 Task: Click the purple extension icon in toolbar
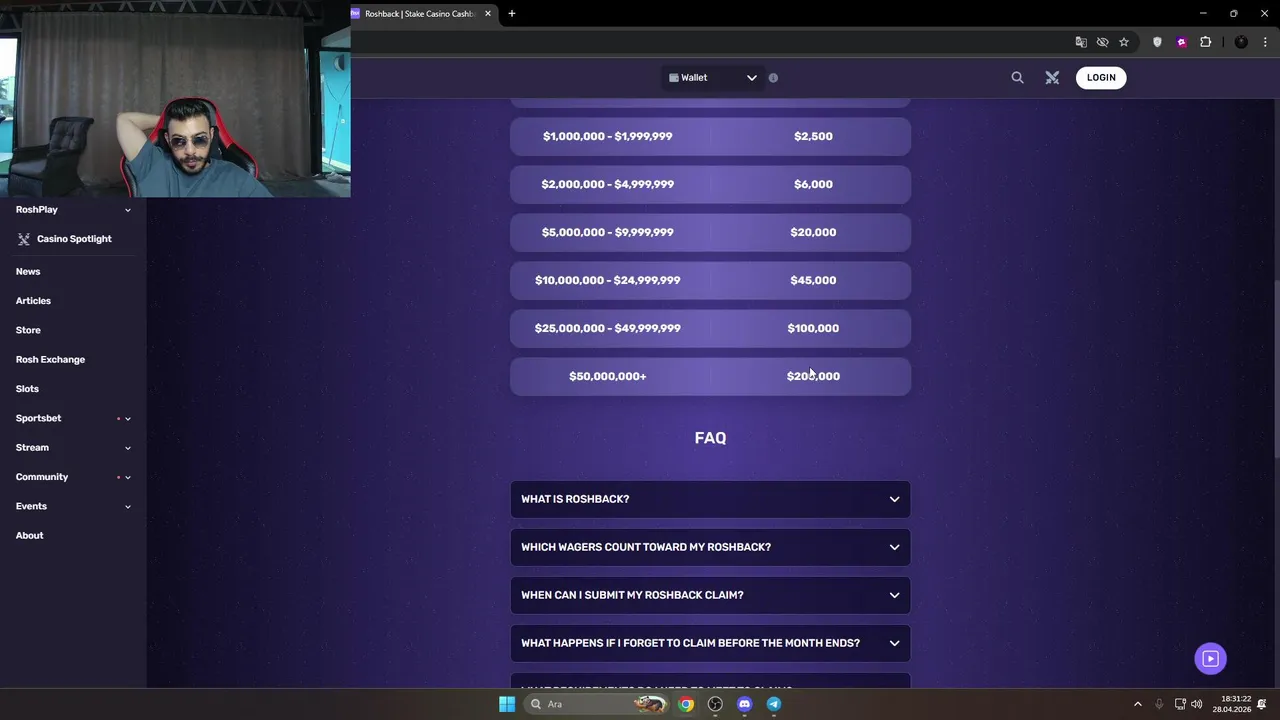(1181, 42)
